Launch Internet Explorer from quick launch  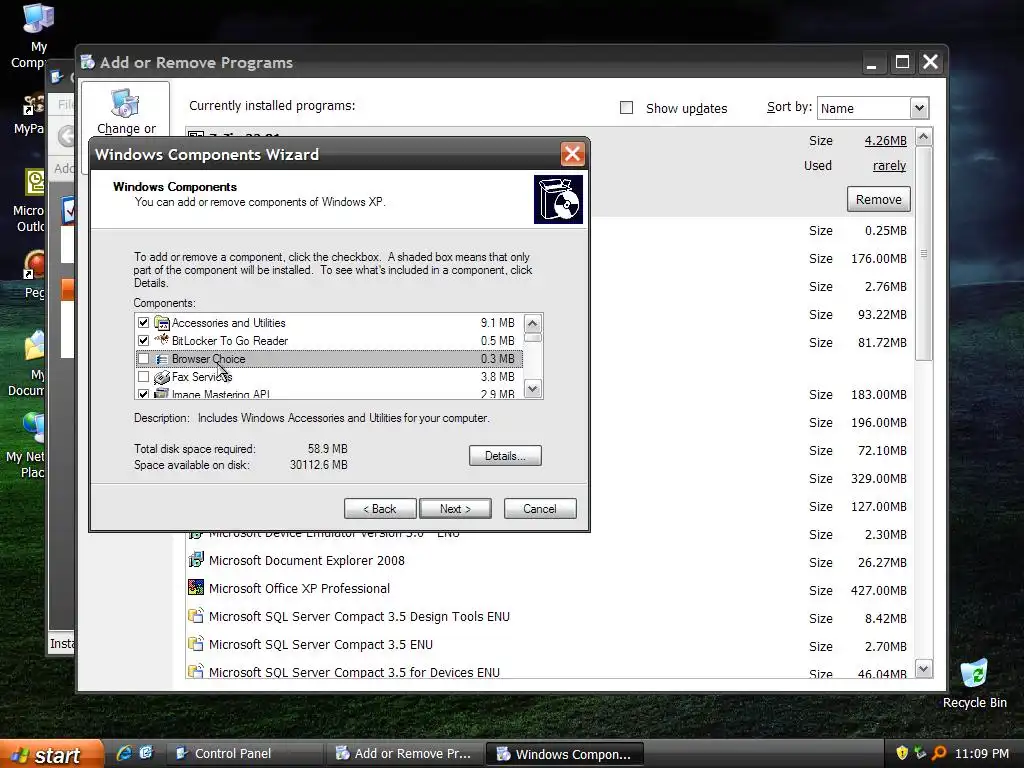(x=123, y=753)
